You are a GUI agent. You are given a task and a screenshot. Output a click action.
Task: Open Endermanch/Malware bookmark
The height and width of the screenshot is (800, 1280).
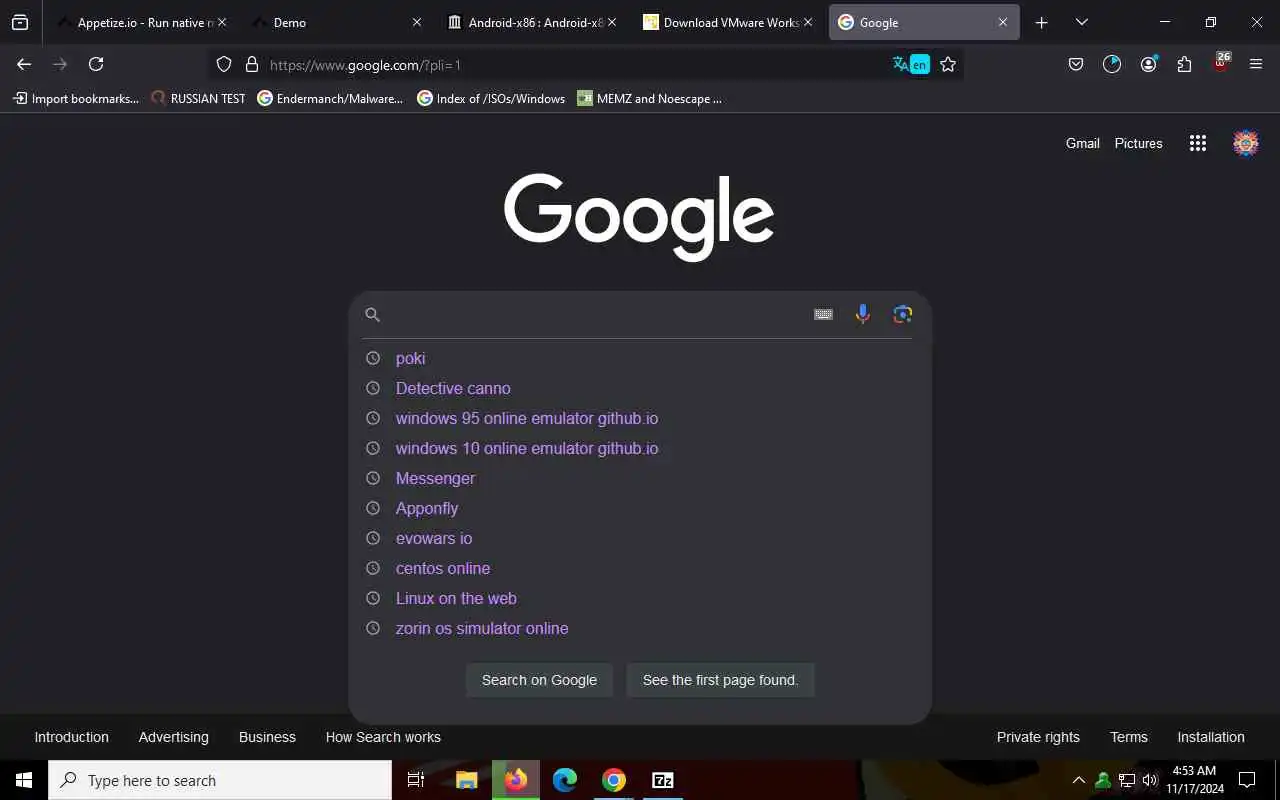pos(330,98)
